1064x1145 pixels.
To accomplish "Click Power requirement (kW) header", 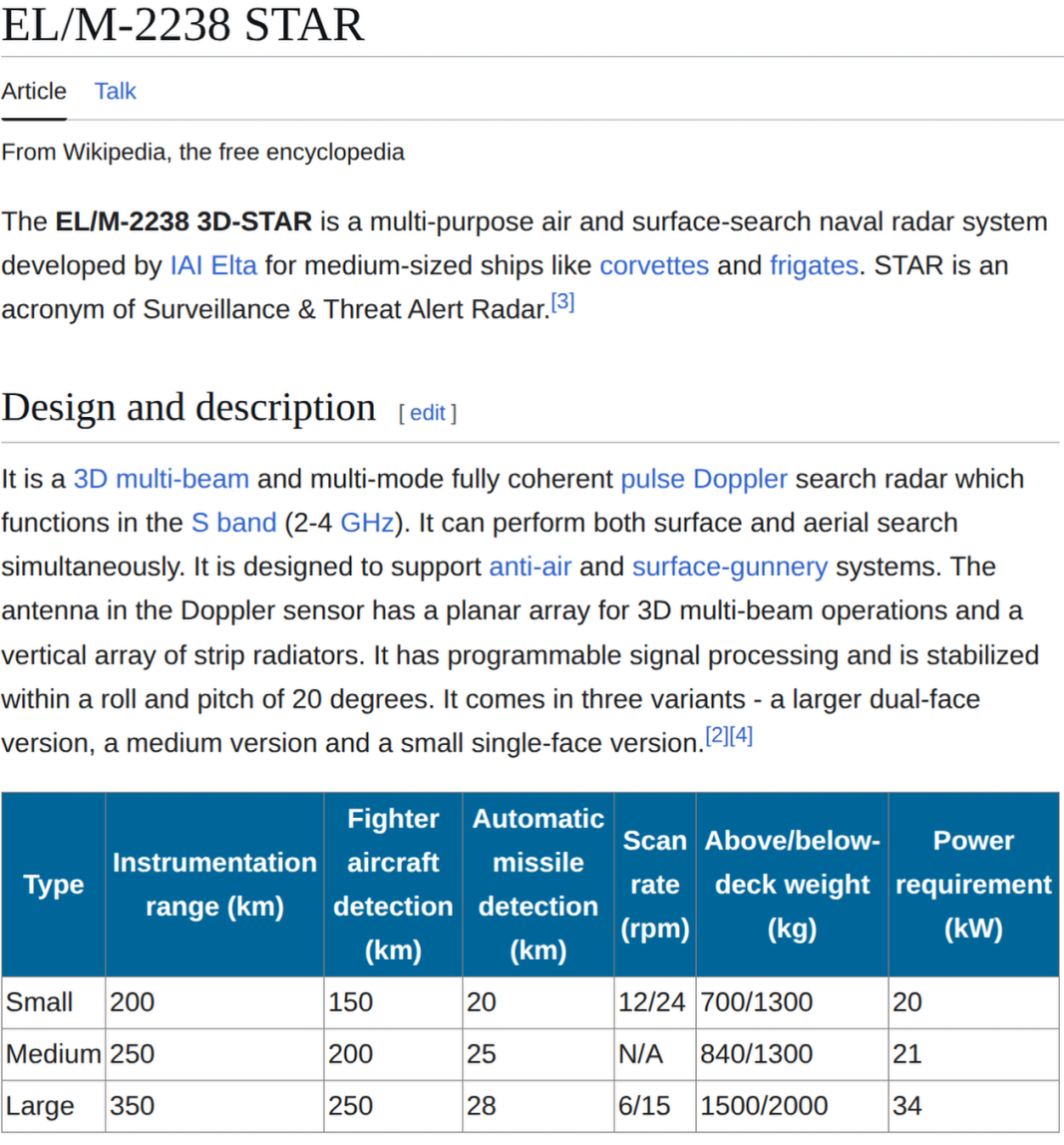I will [973, 885].
